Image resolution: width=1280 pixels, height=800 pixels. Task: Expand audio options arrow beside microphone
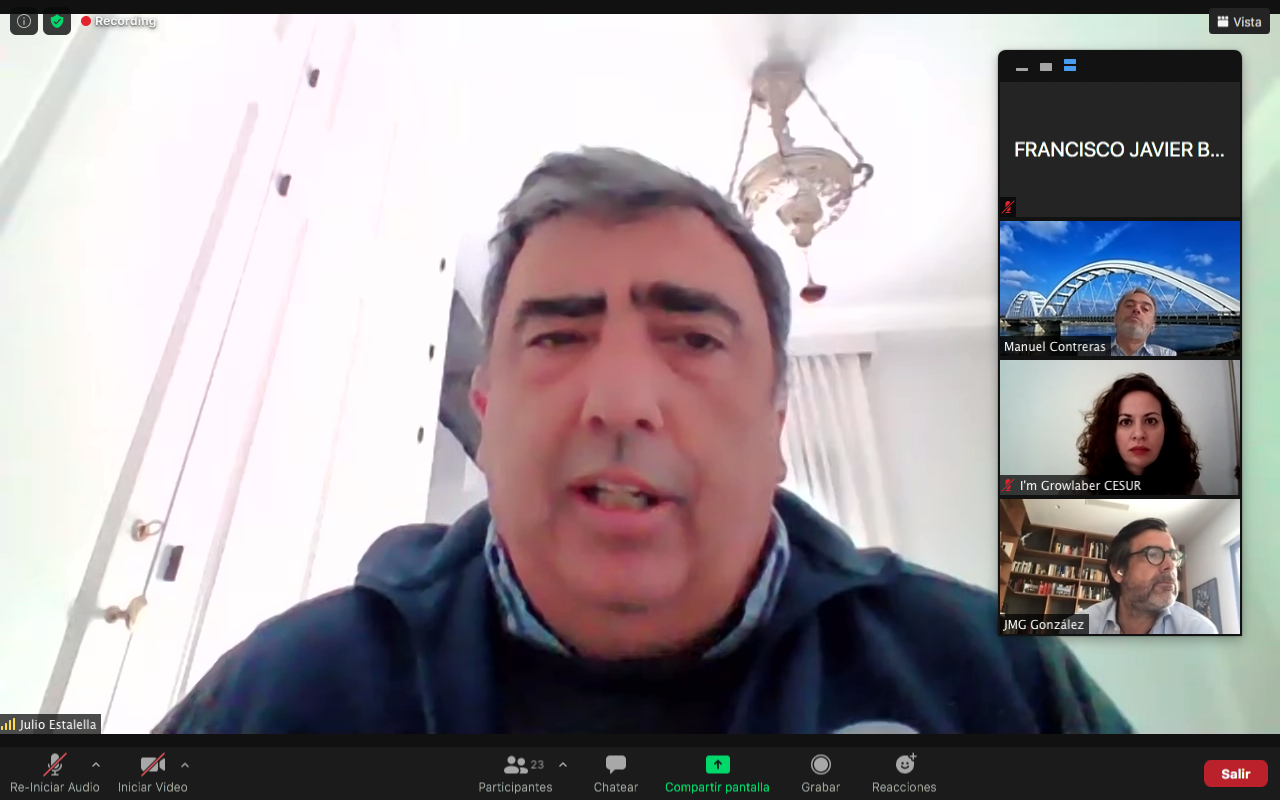(96, 765)
